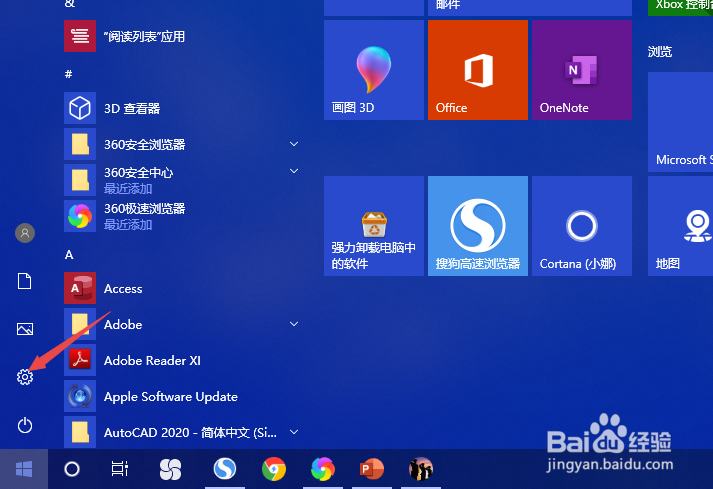Expand the 360安全中心 folder chevron
This screenshot has height=489, width=713.
pos(294,171)
